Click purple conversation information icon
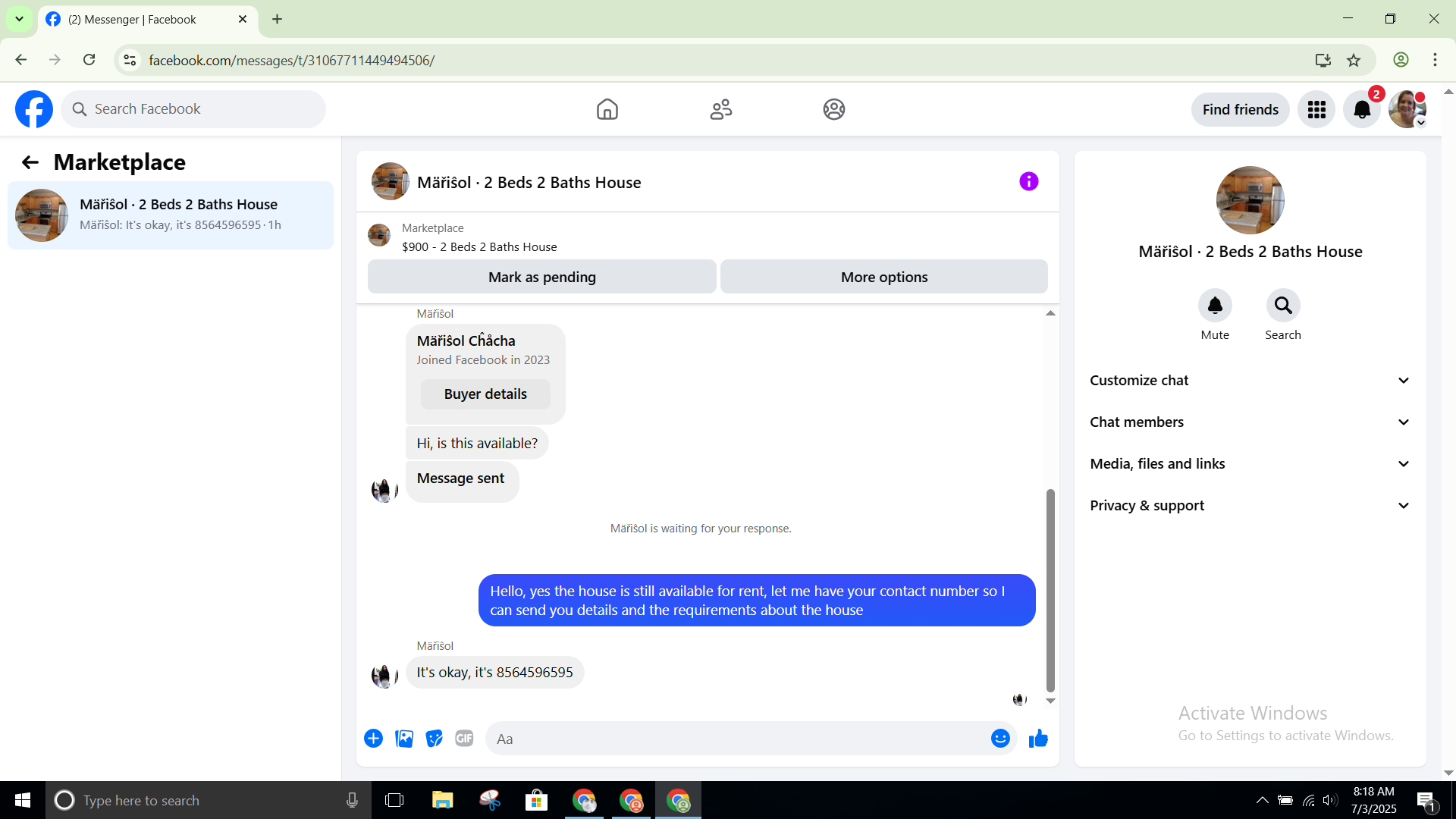Image resolution: width=1456 pixels, height=819 pixels. click(x=1028, y=181)
